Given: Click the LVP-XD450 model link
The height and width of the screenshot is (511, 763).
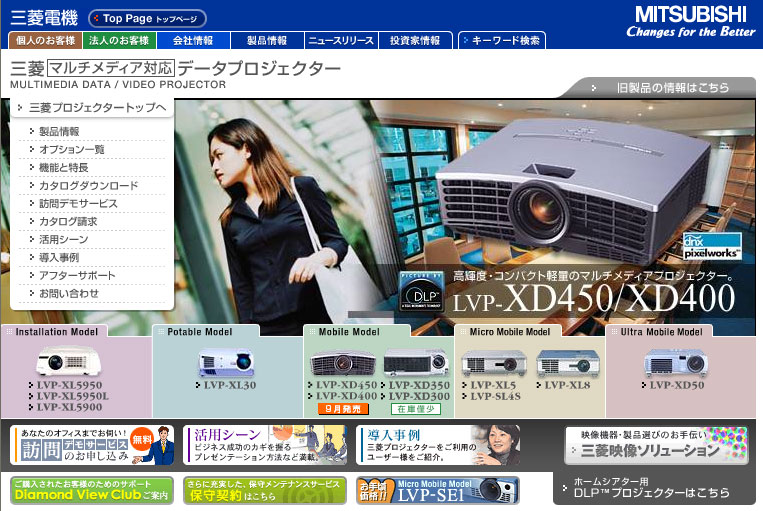Looking at the screenshot, I should pyautogui.click(x=346, y=385).
